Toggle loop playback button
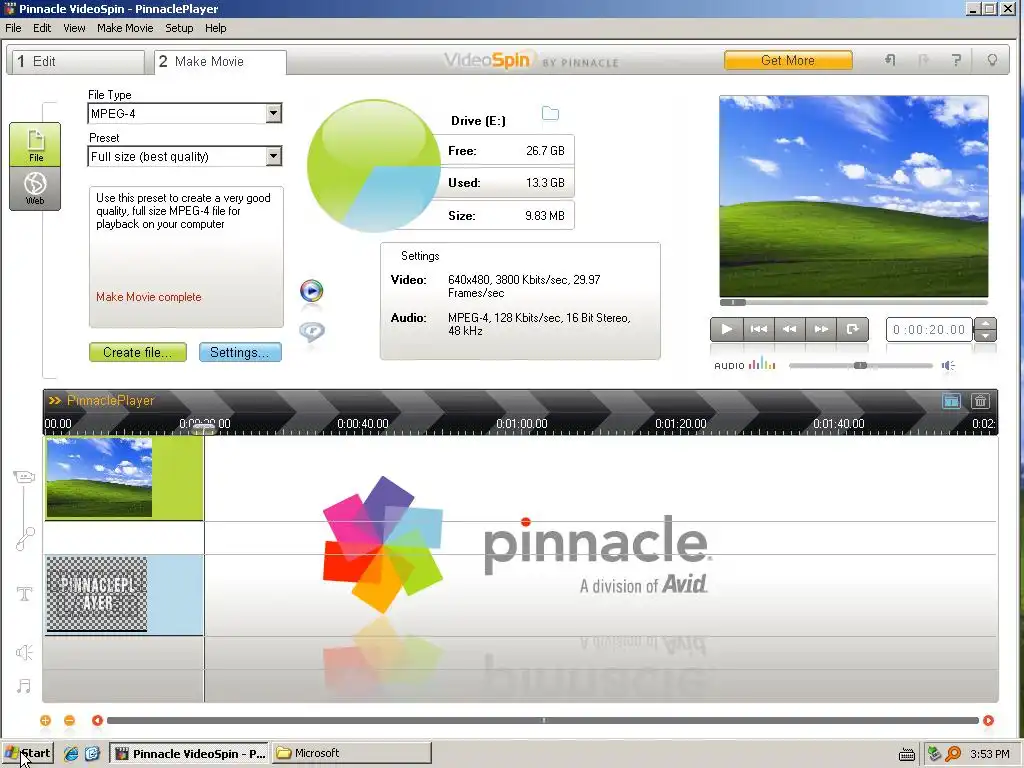Image resolution: width=1024 pixels, height=768 pixels. tap(852, 329)
